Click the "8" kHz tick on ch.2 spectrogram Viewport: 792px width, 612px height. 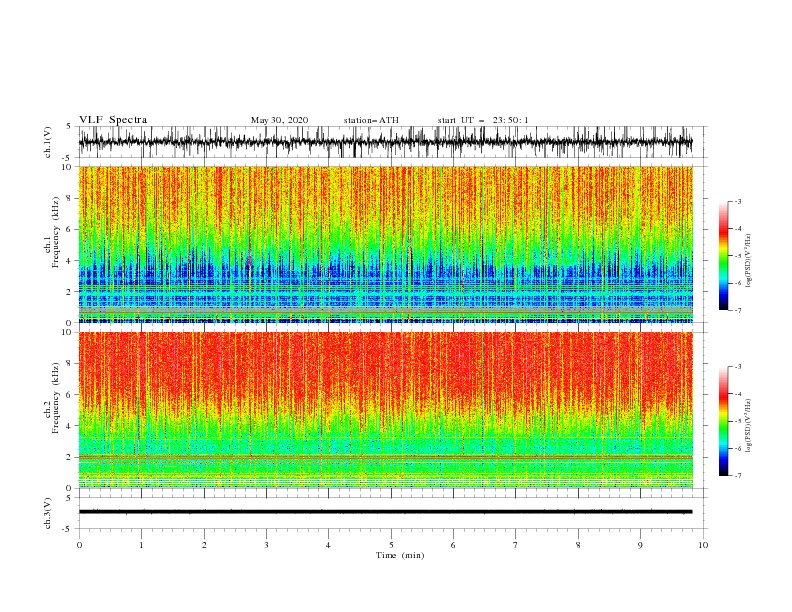point(69,364)
